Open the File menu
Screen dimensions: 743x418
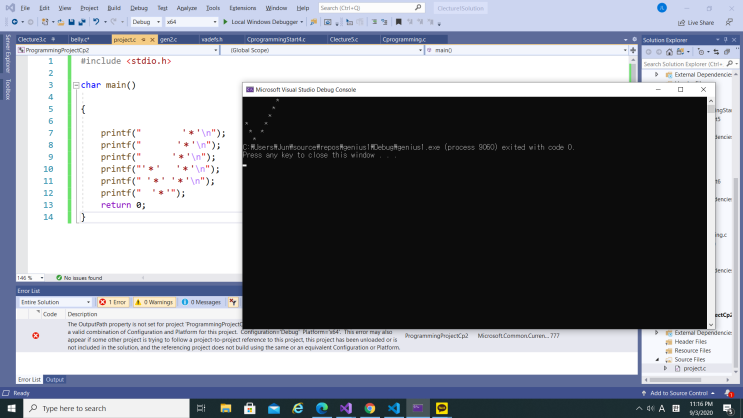[25, 8]
